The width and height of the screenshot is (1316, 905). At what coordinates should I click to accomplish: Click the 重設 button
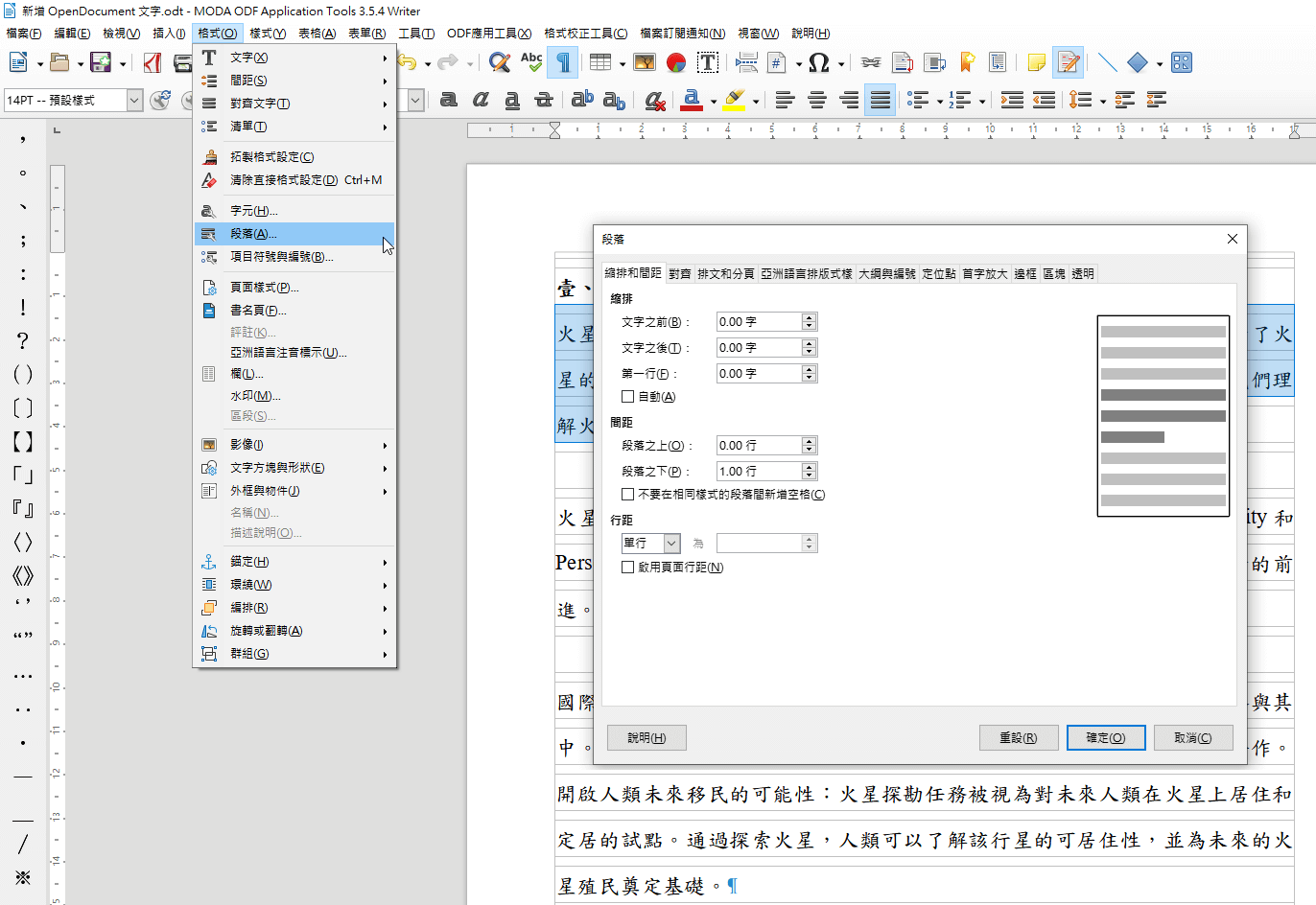tap(1018, 737)
